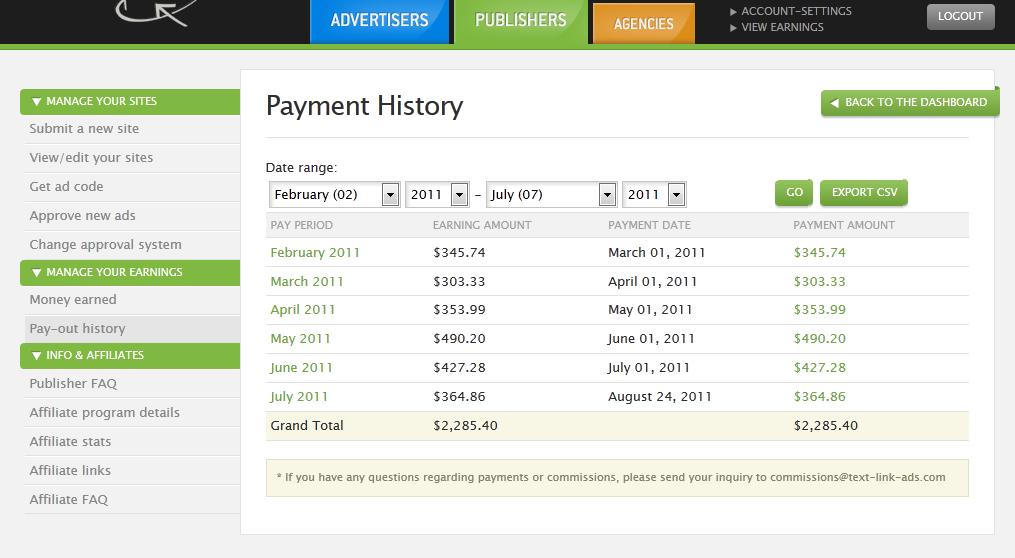Open the February 2011 pay period

tap(315, 253)
